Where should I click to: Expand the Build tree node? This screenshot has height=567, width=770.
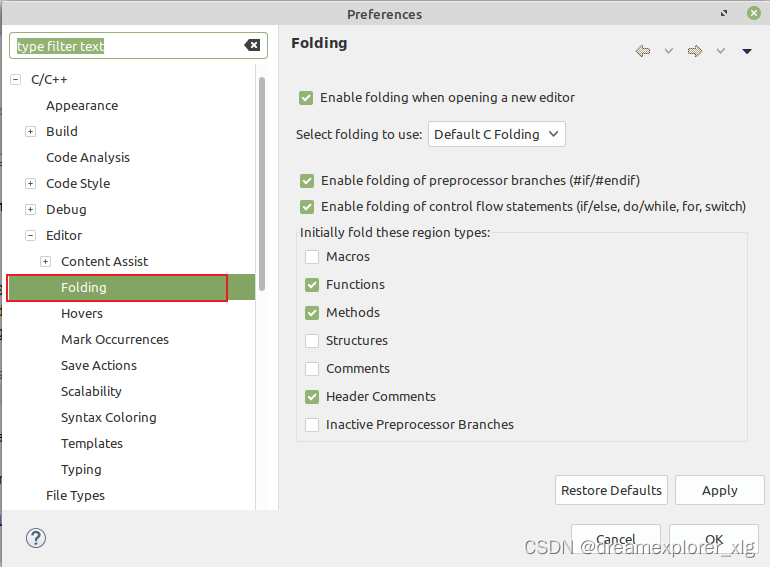coord(30,131)
